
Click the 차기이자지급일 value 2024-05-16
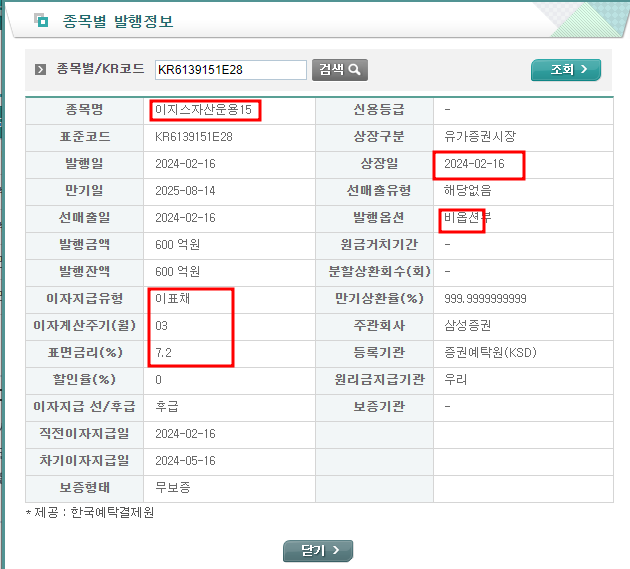pyautogui.click(x=185, y=461)
